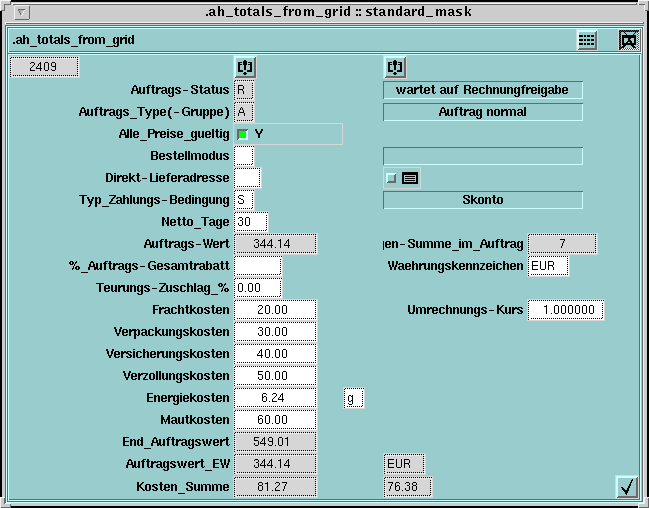This screenshot has height=508, width=649.
Task: Click the empty Bestellmodus field
Action: tap(244, 156)
